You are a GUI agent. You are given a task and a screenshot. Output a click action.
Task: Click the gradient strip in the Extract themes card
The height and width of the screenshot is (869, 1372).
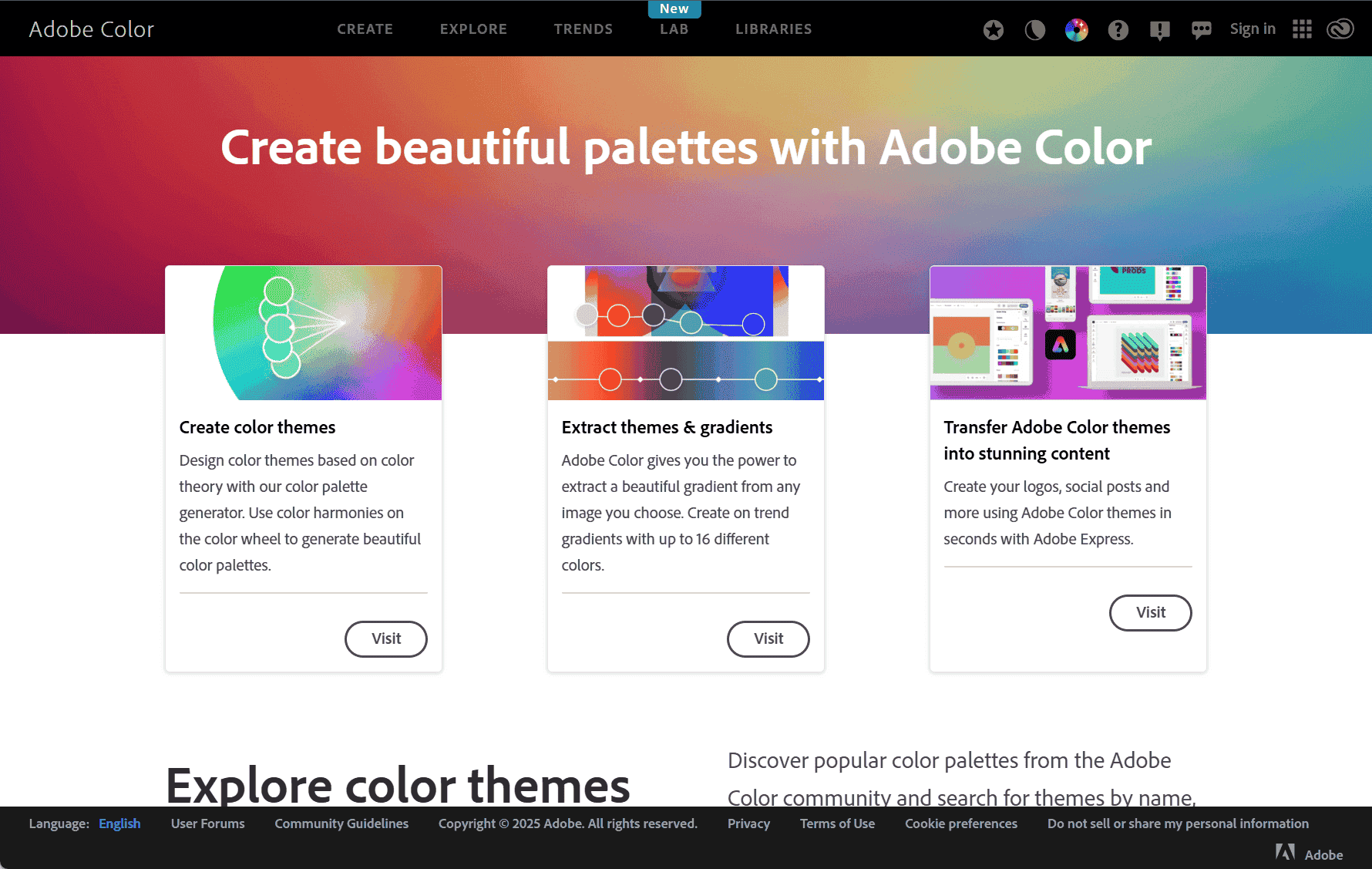click(x=685, y=371)
